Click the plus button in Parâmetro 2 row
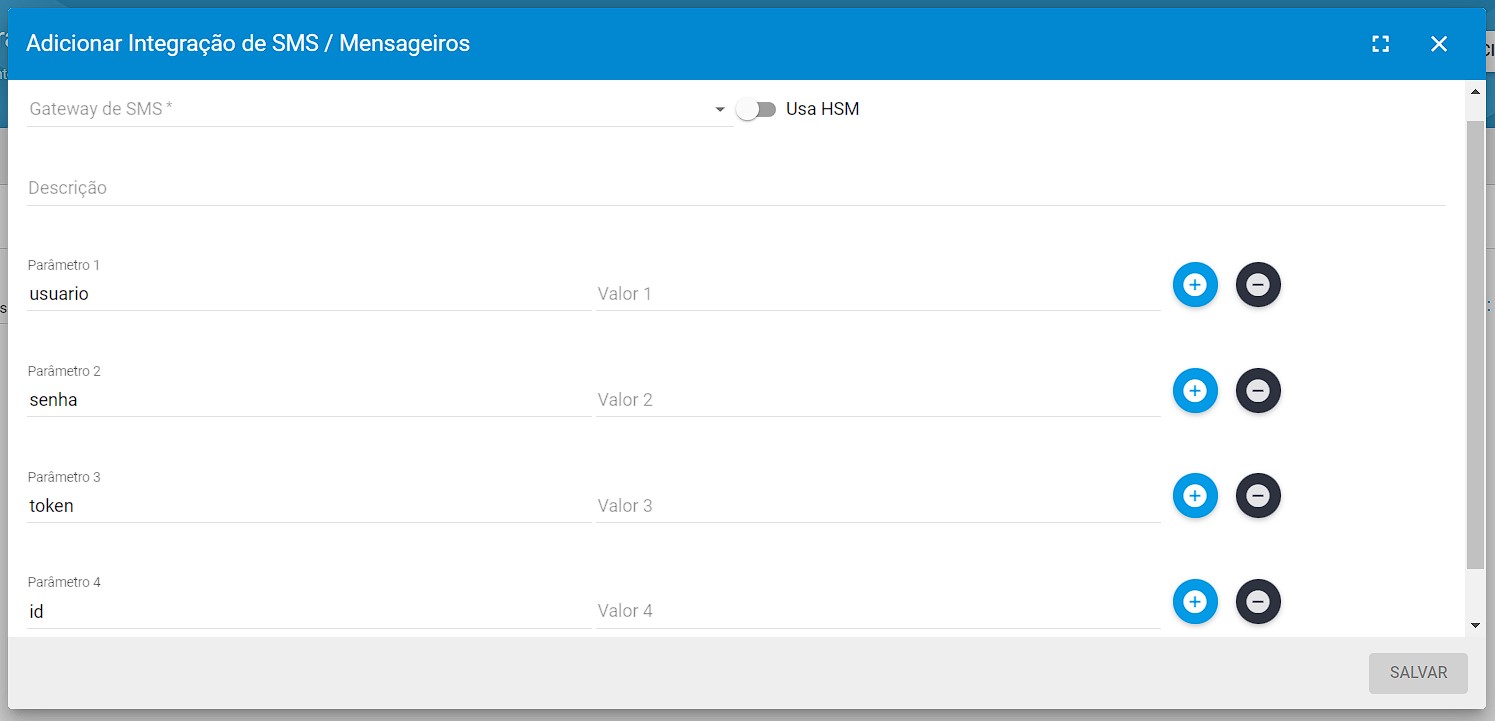Image resolution: width=1495 pixels, height=721 pixels. point(1195,390)
